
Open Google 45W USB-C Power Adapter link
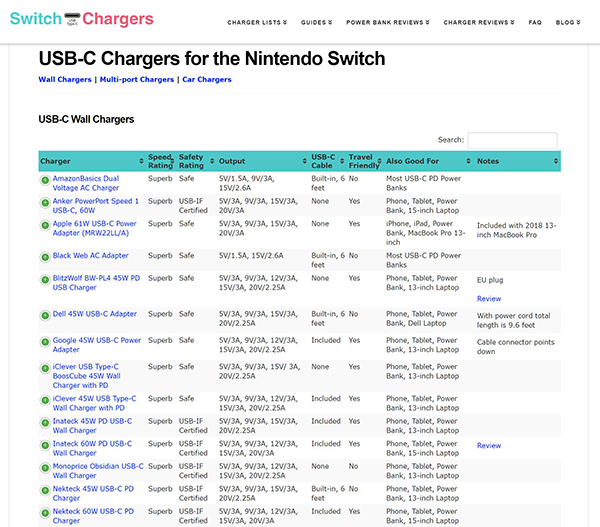coord(97,345)
